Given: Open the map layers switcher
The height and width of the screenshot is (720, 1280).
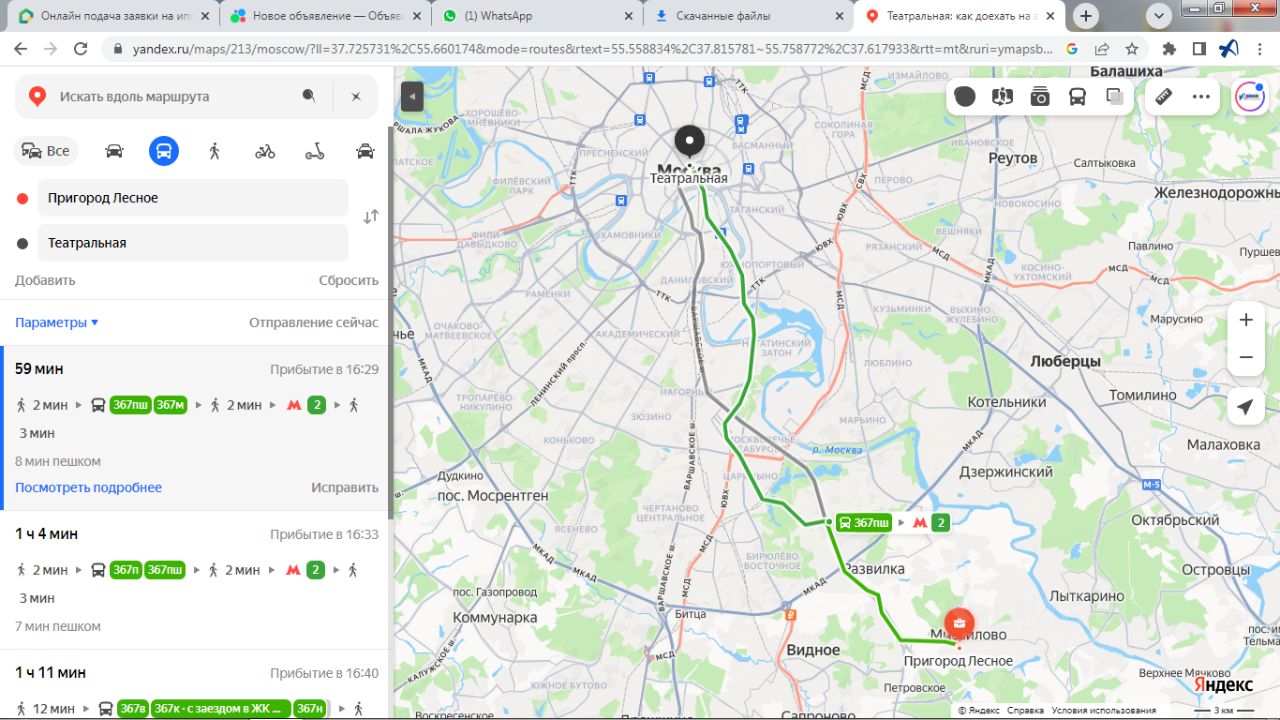Looking at the screenshot, I should click(x=1115, y=96).
